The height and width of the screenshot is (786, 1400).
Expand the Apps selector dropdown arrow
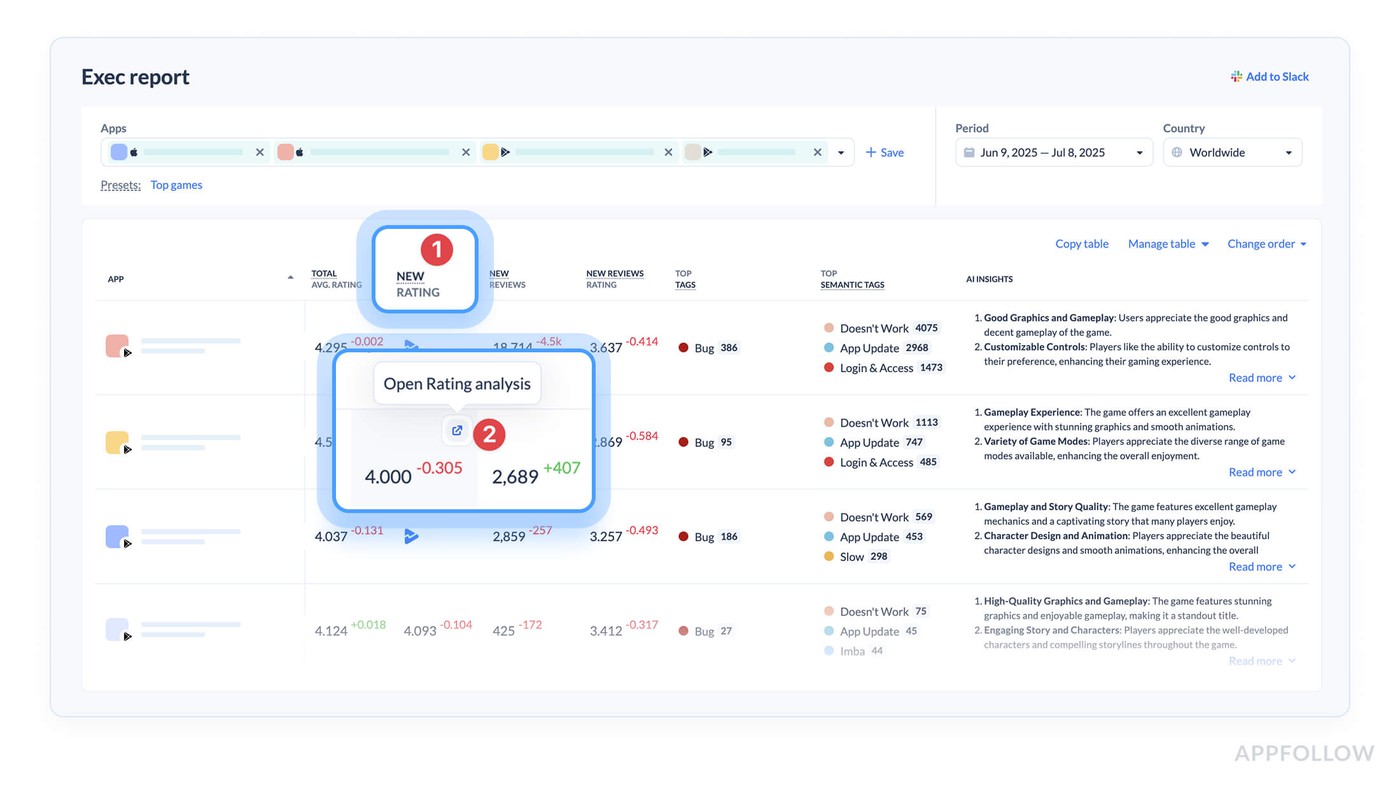pyautogui.click(x=841, y=153)
